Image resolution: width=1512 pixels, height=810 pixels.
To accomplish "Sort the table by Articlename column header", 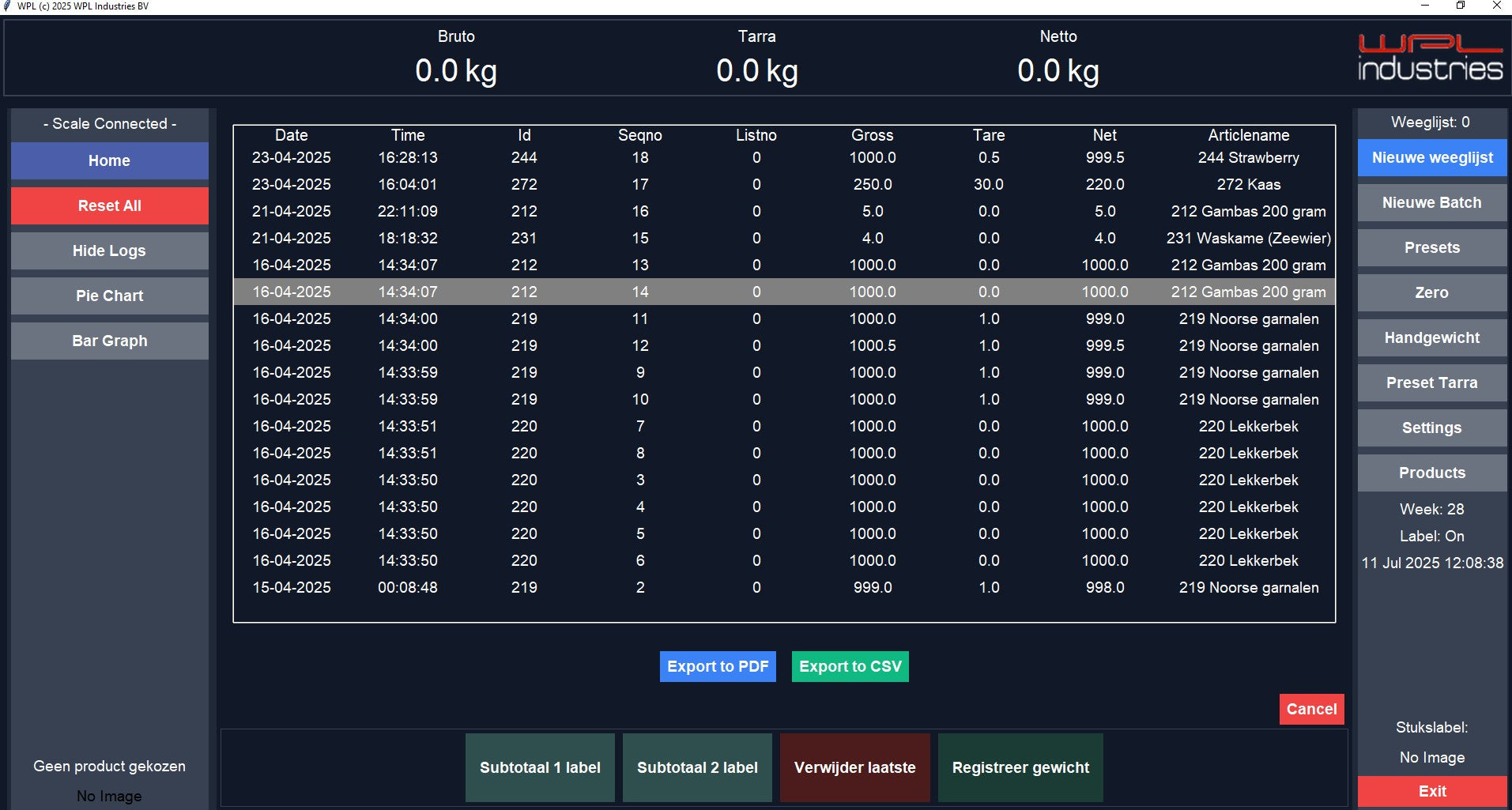I will (x=1249, y=135).
